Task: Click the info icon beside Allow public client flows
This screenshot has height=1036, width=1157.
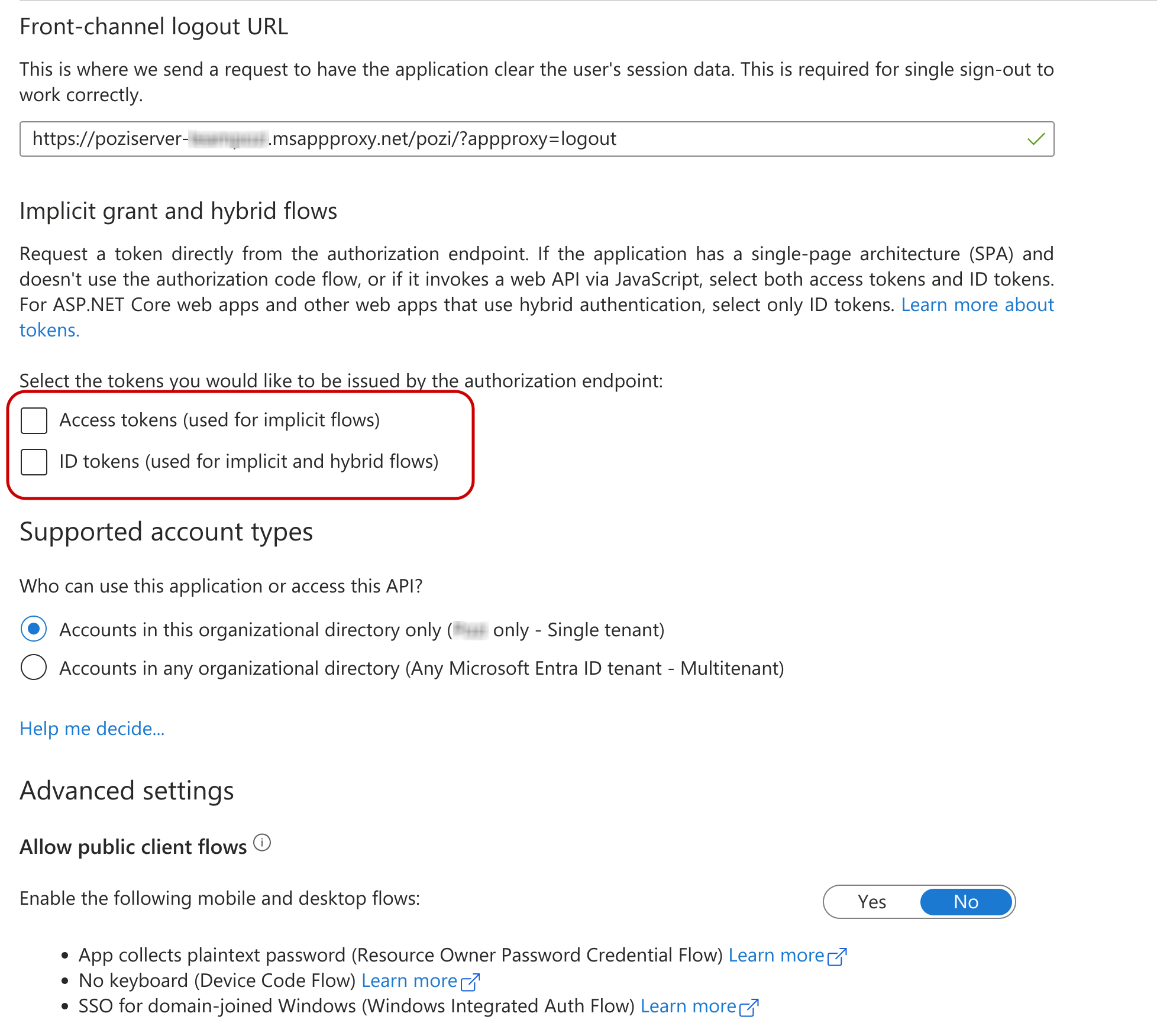Action: point(262,843)
